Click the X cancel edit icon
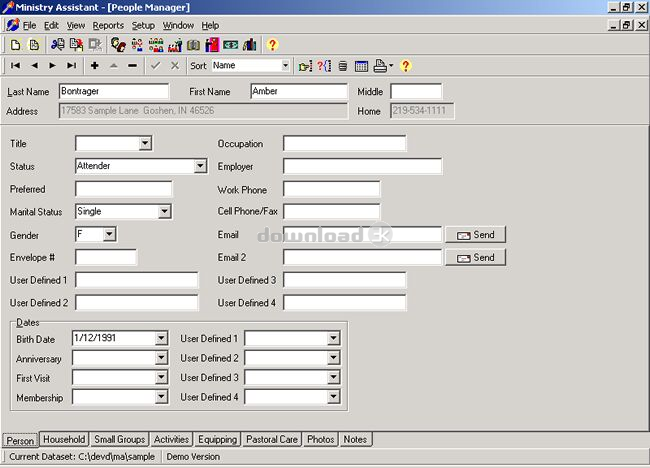 175,65
